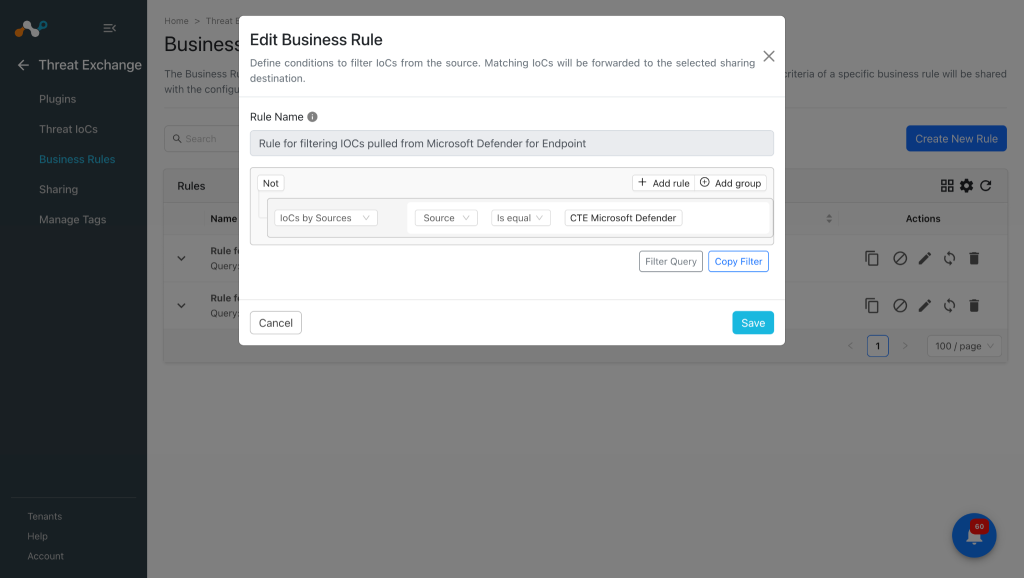Open the notifications bell
1024x578 pixels.
click(x=974, y=535)
